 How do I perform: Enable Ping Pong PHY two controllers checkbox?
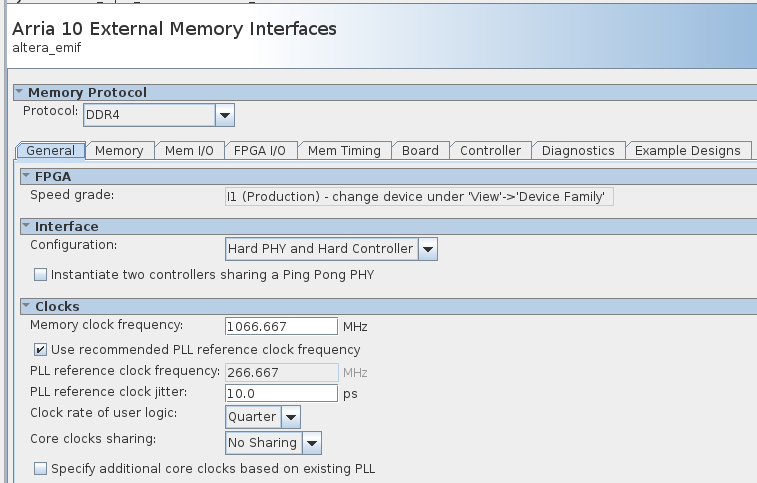41,274
